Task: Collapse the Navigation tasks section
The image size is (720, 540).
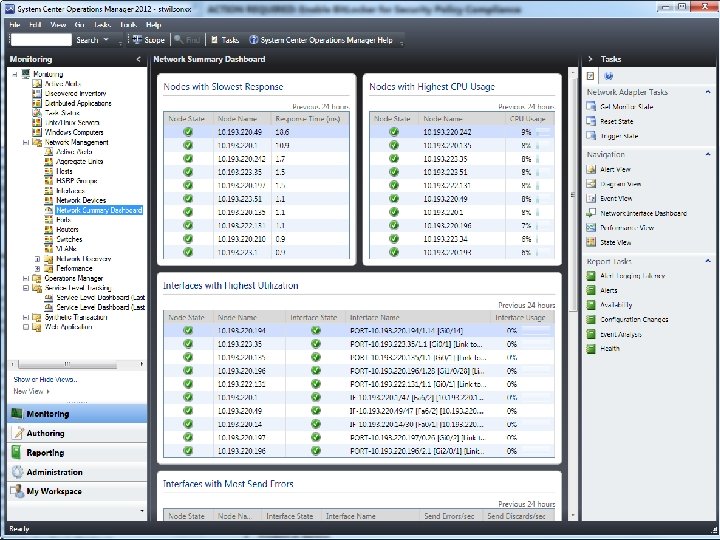Action: click(x=708, y=154)
